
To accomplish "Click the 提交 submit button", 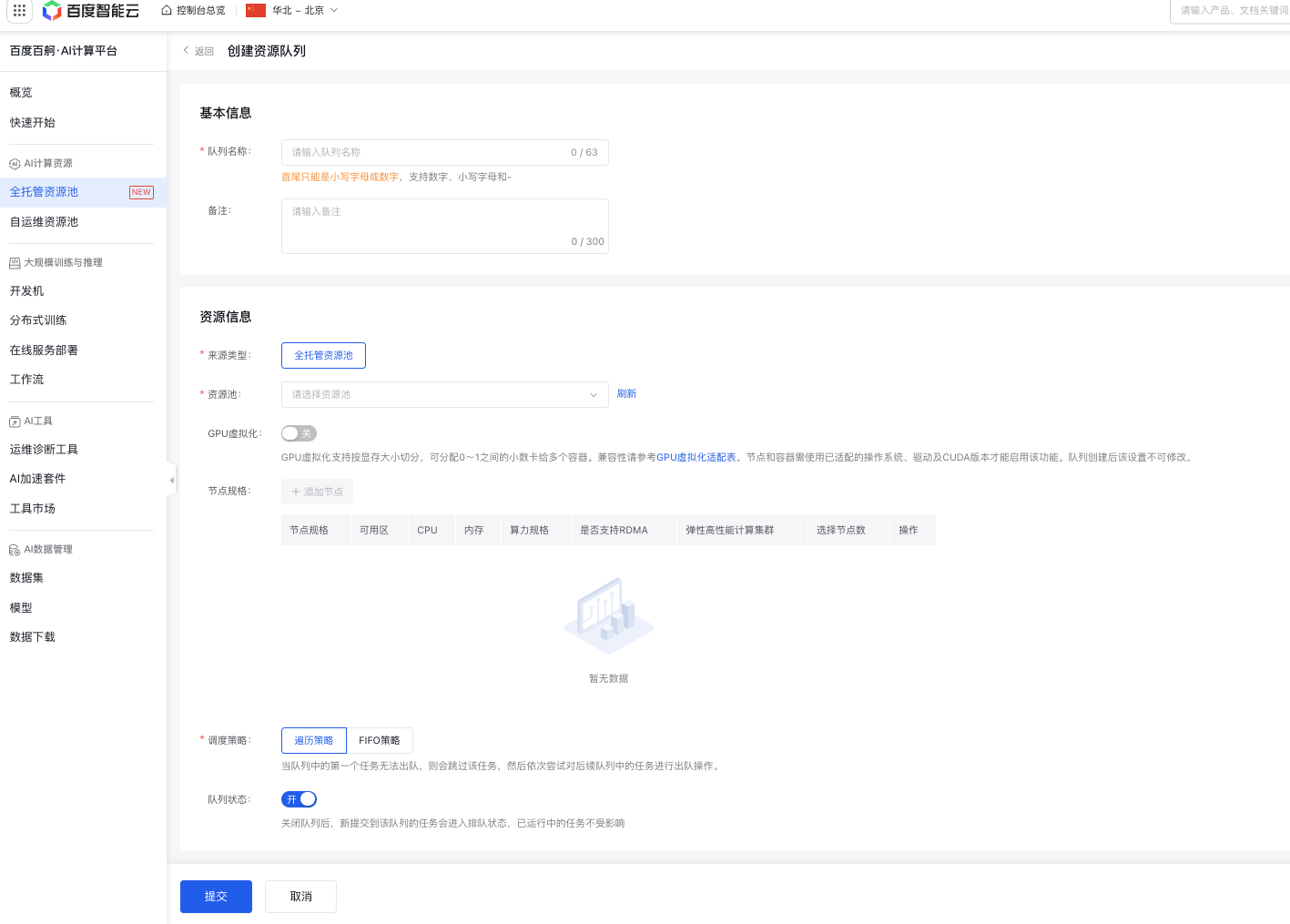I will tap(216, 897).
